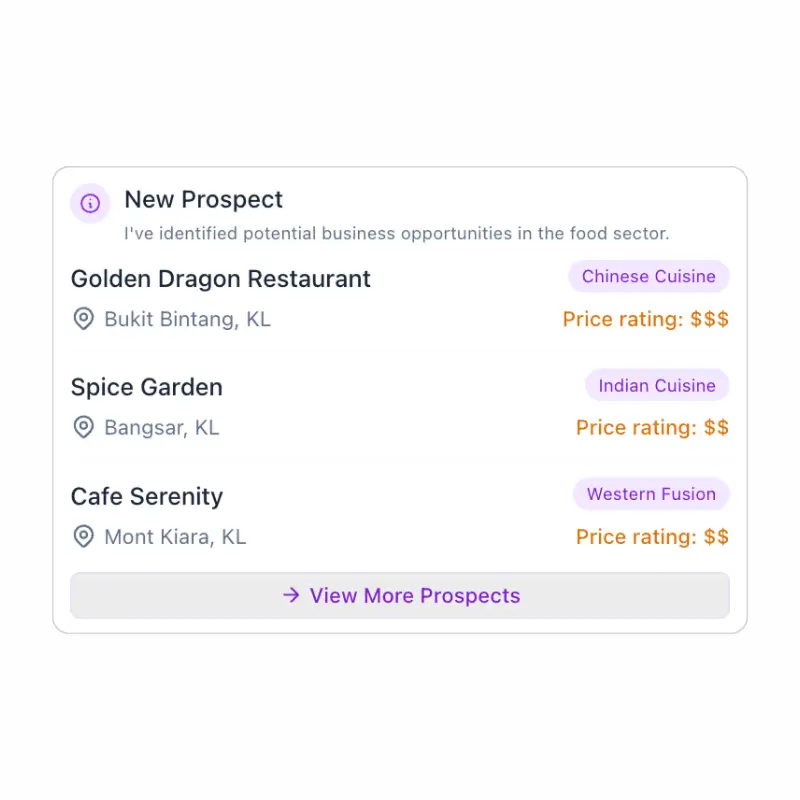The width and height of the screenshot is (800, 800).
Task: Click Golden Dragon's Price rating: $$$
Action: tap(645, 319)
